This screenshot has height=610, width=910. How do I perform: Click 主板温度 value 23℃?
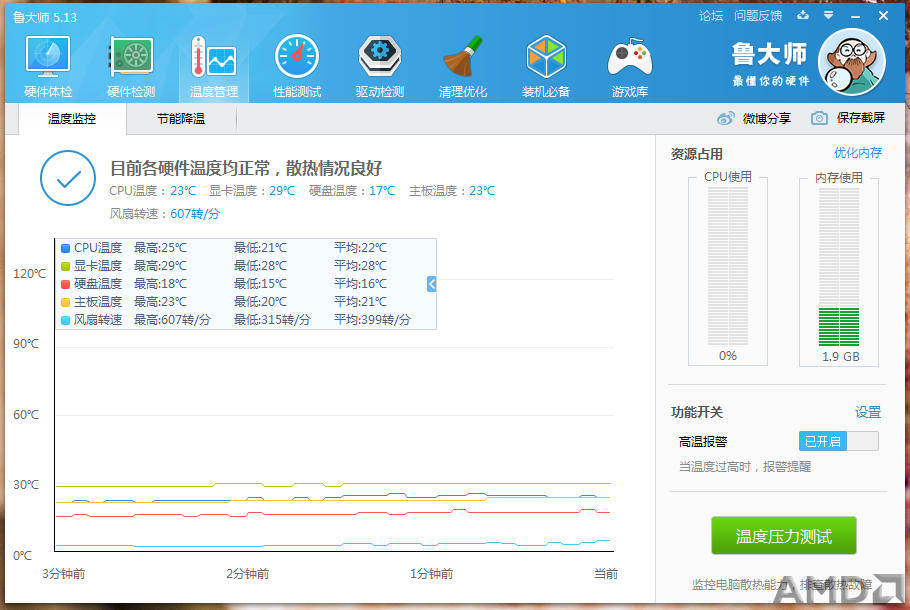coord(482,191)
